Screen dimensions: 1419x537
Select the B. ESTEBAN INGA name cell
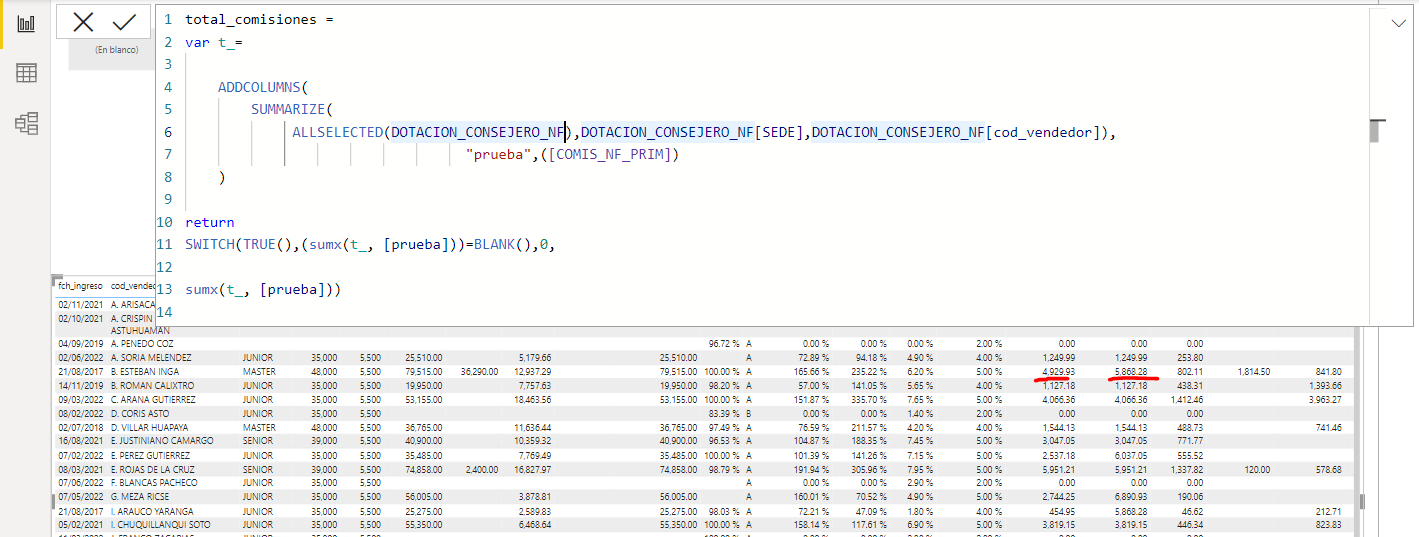pyautogui.click(x=144, y=371)
